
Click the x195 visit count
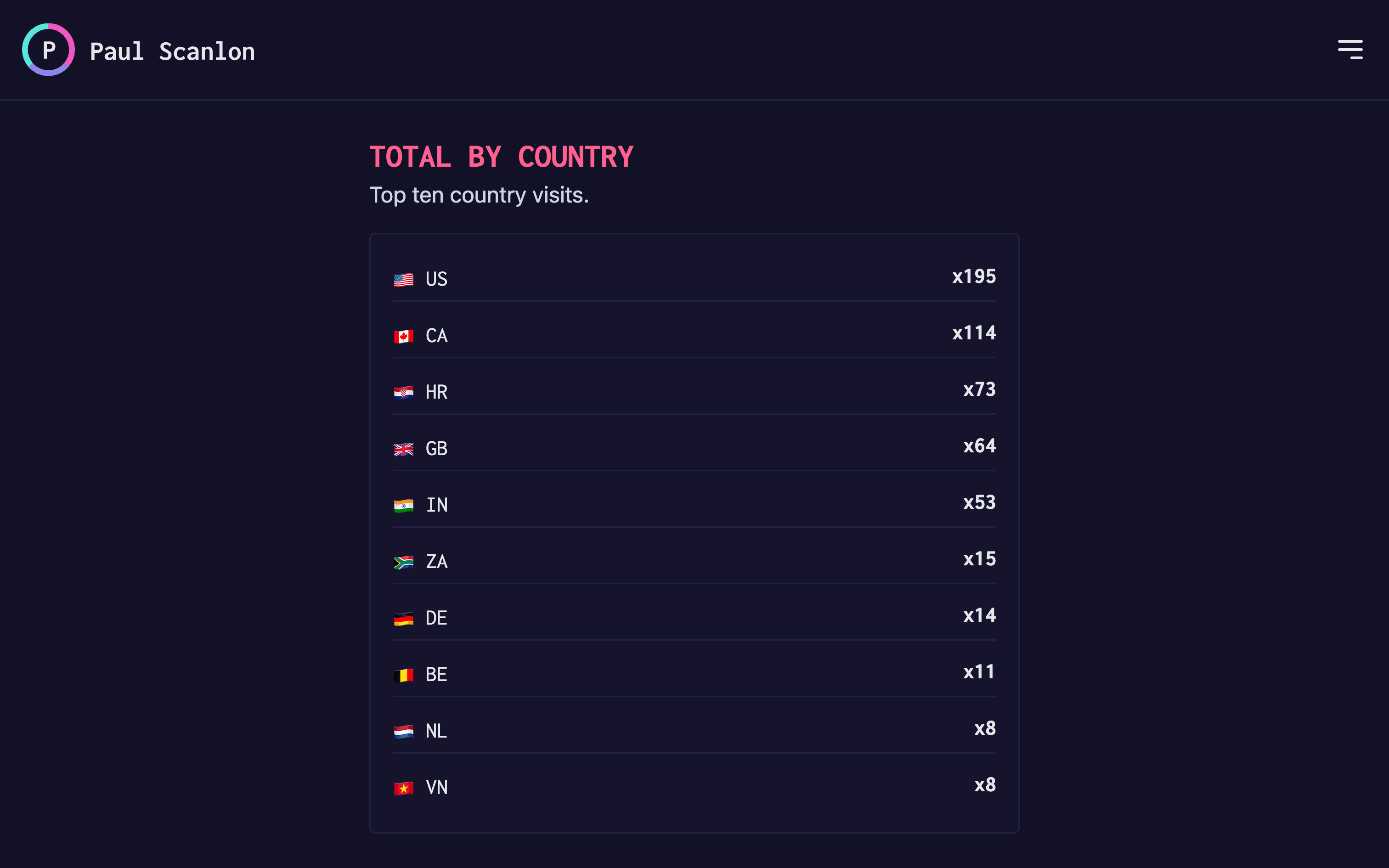point(973,276)
